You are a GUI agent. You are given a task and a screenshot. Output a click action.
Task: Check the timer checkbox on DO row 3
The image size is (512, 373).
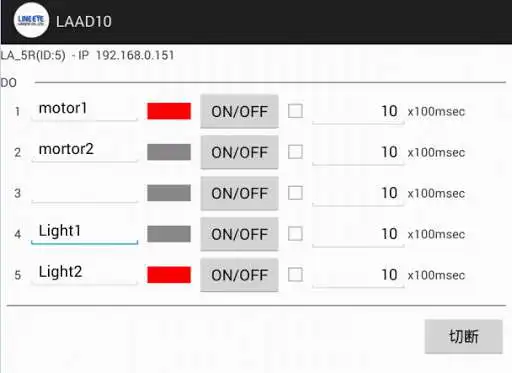(295, 193)
